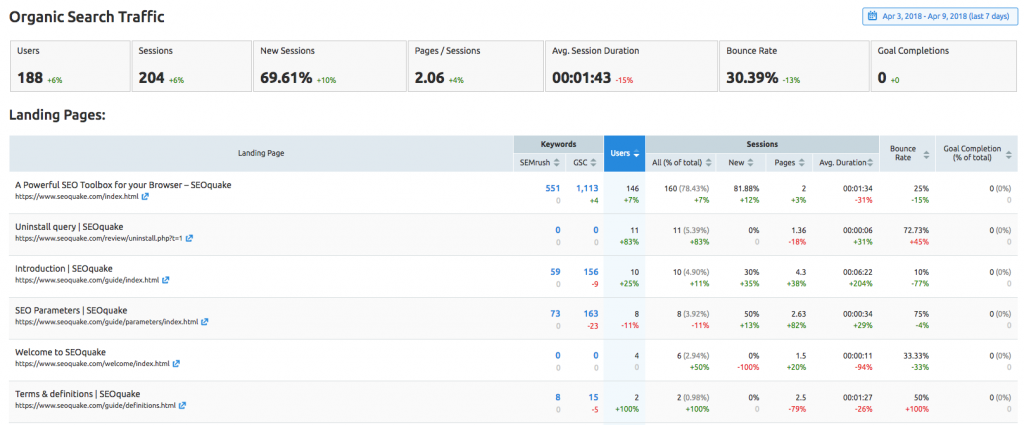Click 'Introduction | SEOquake' row title
This screenshot has height=425, width=1024.
(x=63, y=268)
